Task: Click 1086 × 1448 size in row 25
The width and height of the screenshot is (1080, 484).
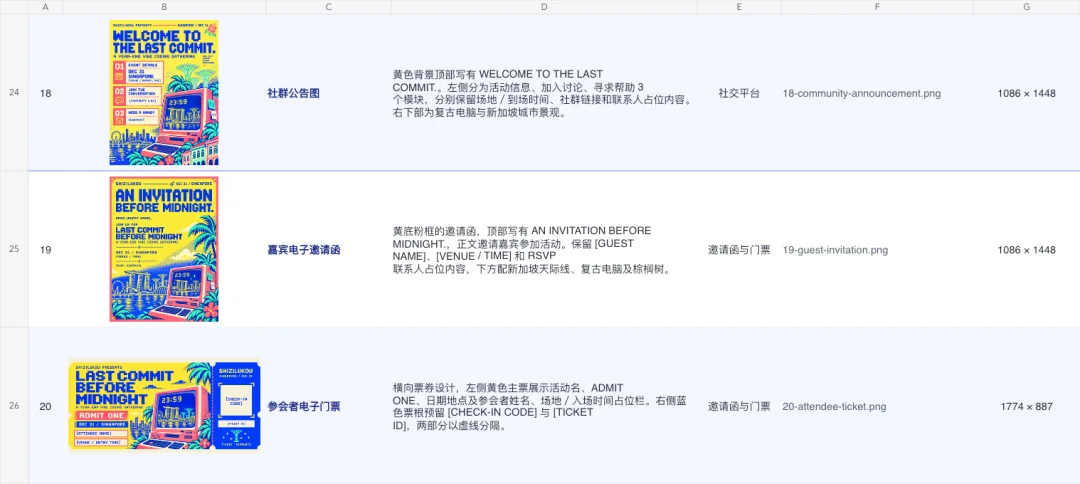Action: pos(1026,249)
